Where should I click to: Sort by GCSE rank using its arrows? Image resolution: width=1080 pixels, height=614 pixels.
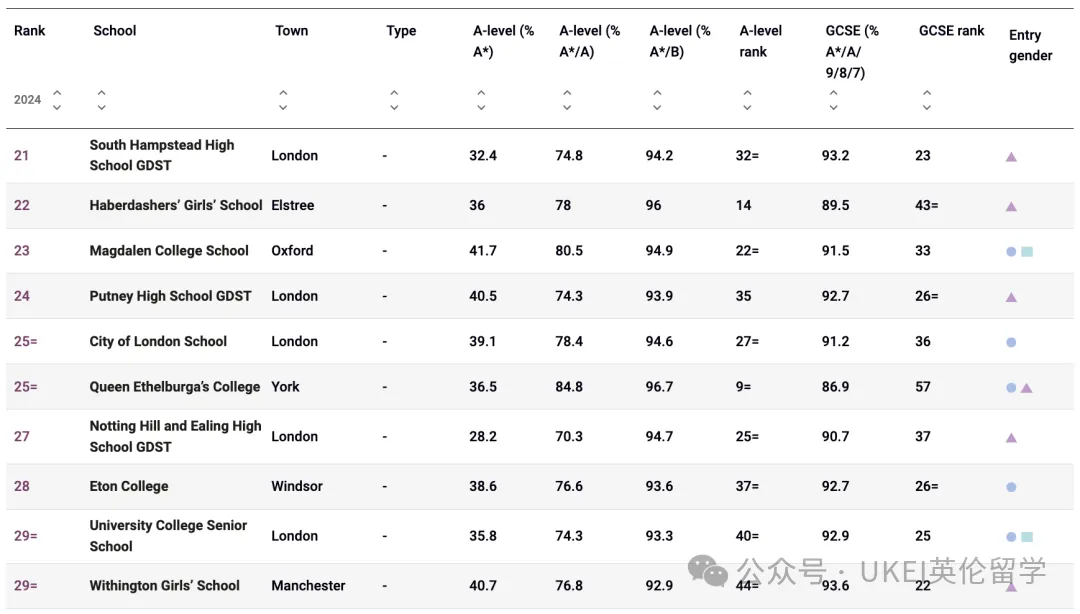(927, 100)
